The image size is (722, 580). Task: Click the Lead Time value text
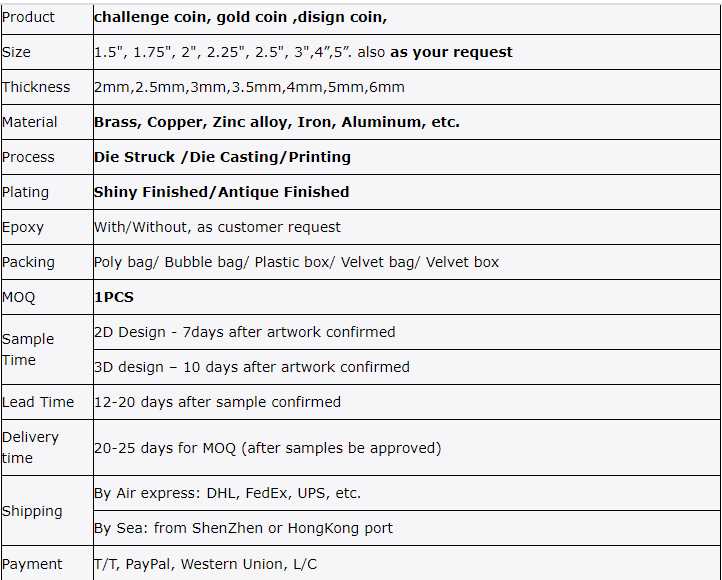(217, 402)
